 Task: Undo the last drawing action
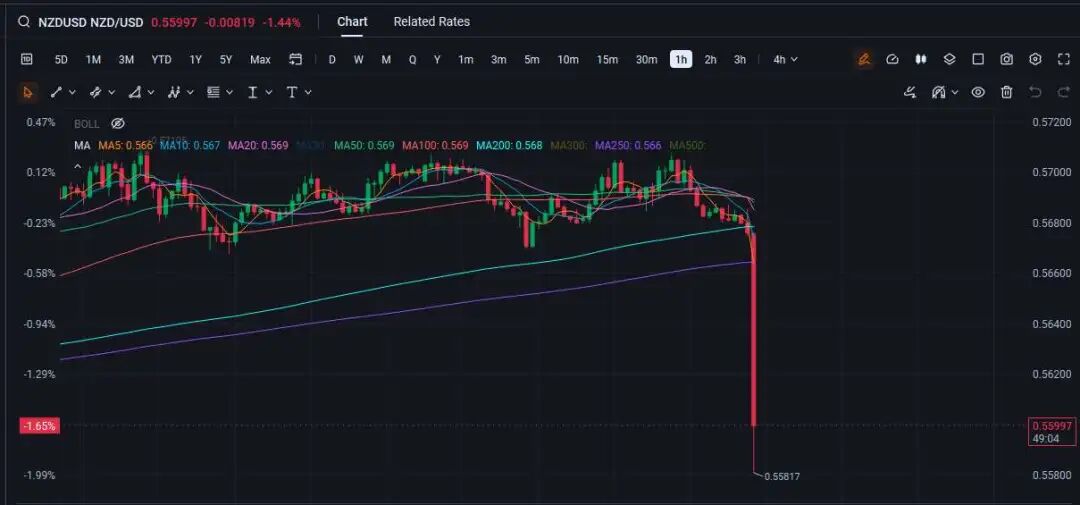point(1035,92)
